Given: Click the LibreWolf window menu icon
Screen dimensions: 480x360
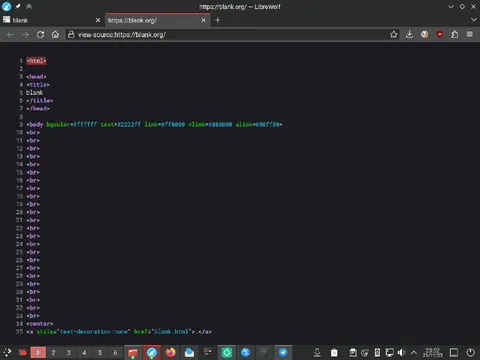Looking at the screenshot, I should (x=6, y=6).
